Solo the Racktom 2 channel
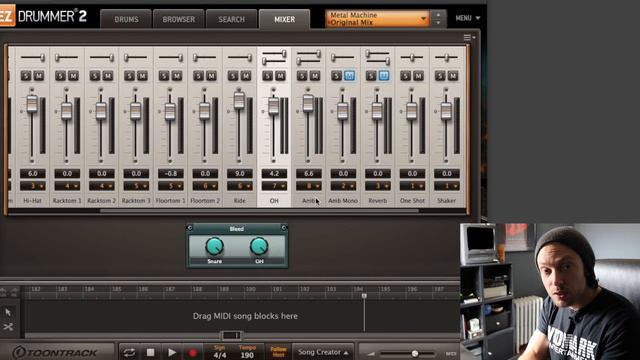640x360 pixels. tap(95, 76)
